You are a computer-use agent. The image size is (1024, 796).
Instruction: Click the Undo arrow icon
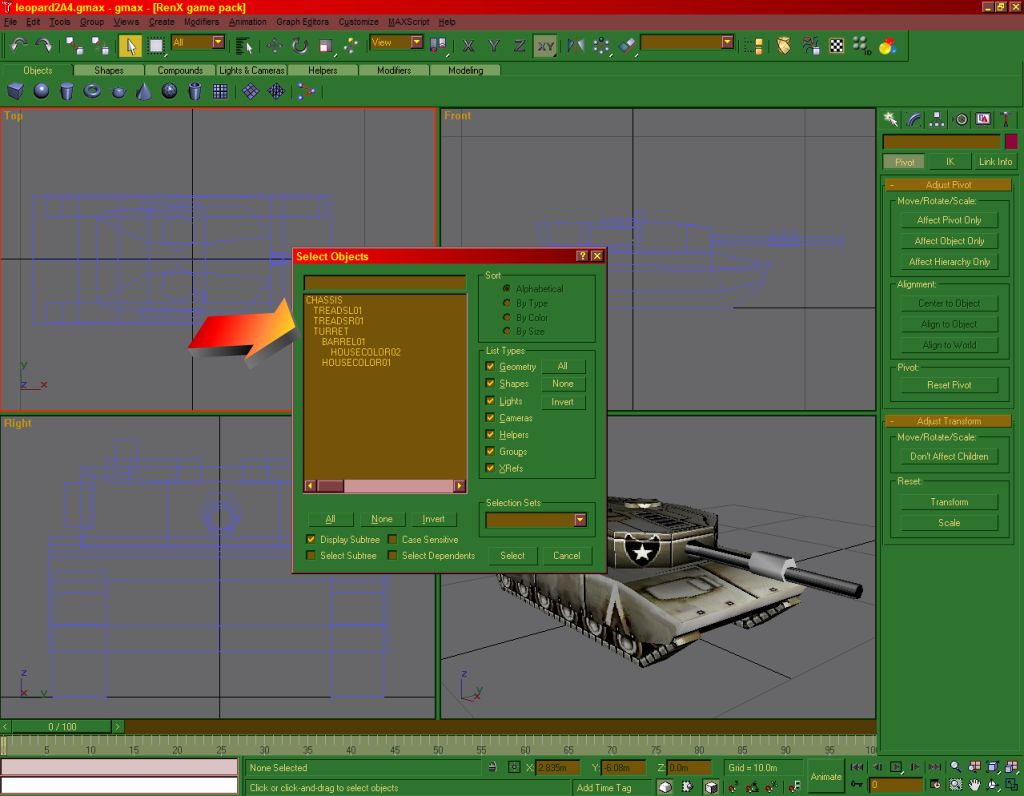(18, 45)
